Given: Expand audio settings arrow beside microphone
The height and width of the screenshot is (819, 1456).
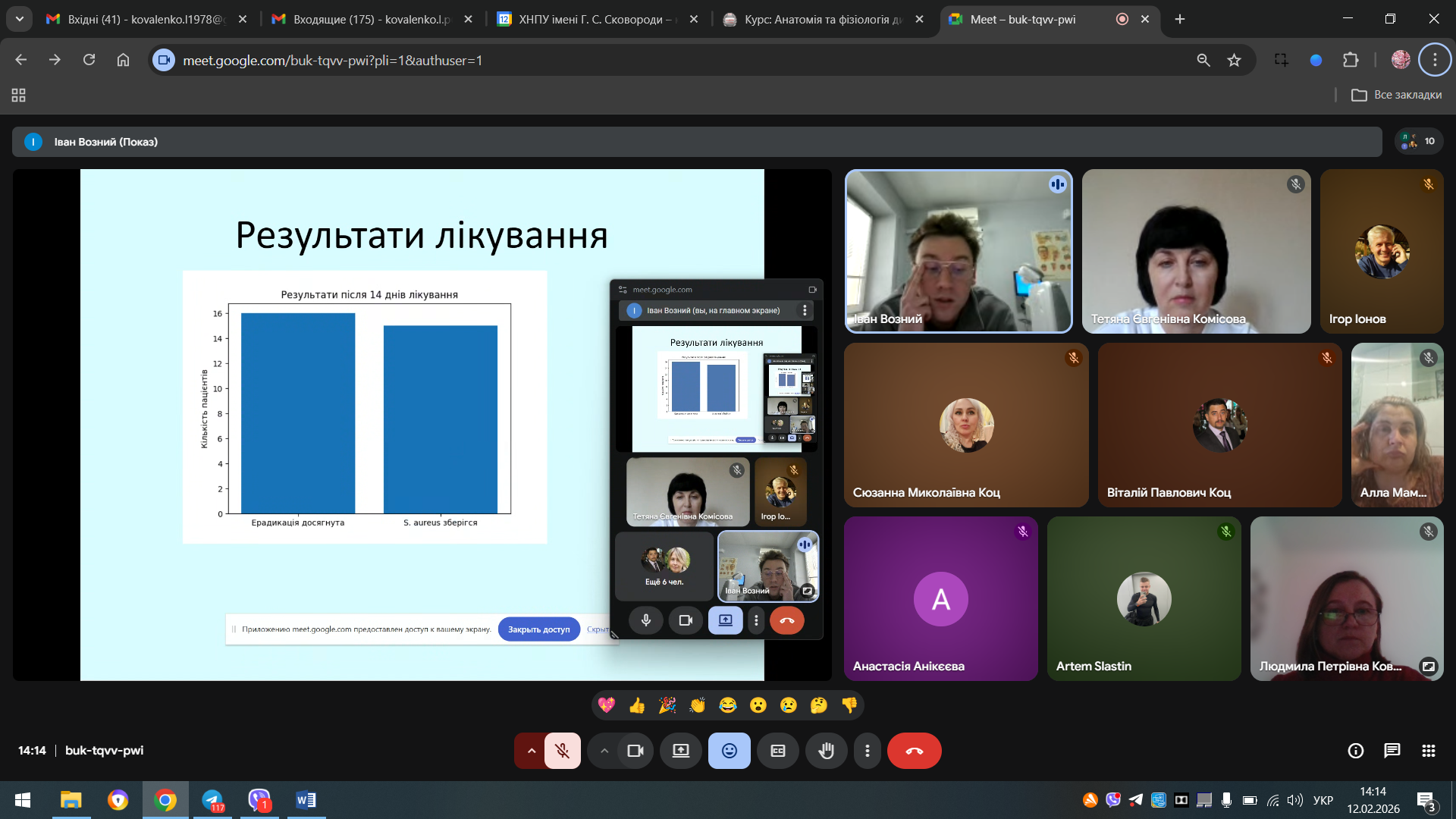Looking at the screenshot, I should 531,751.
